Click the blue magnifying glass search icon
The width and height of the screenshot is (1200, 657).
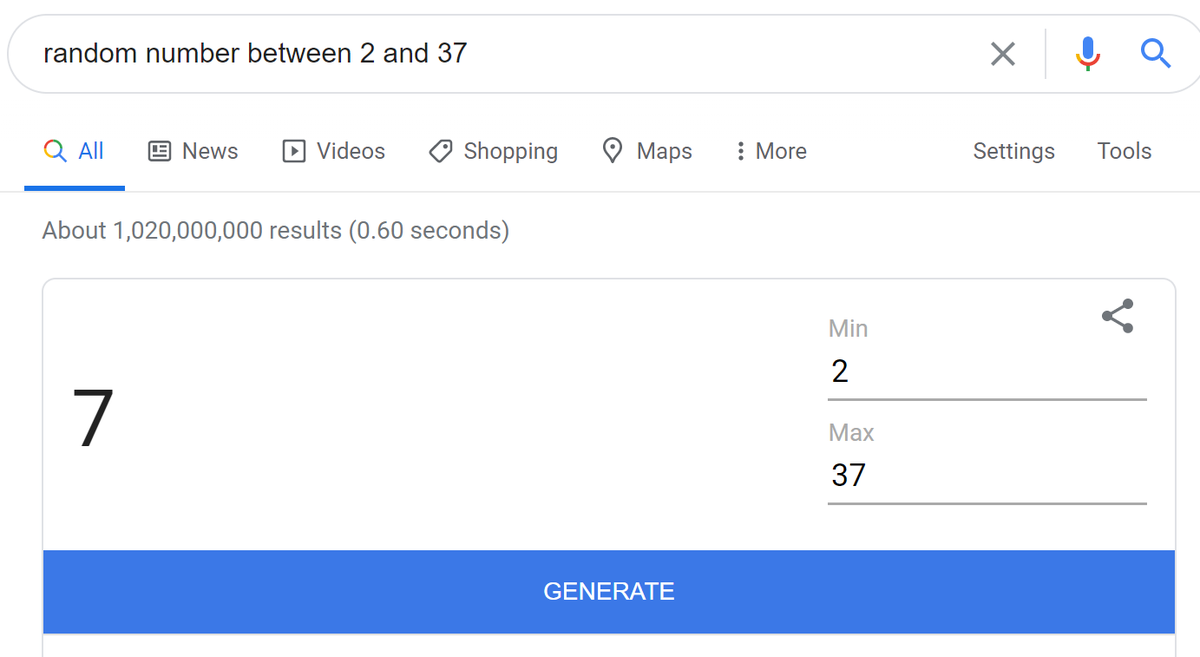click(x=1155, y=53)
